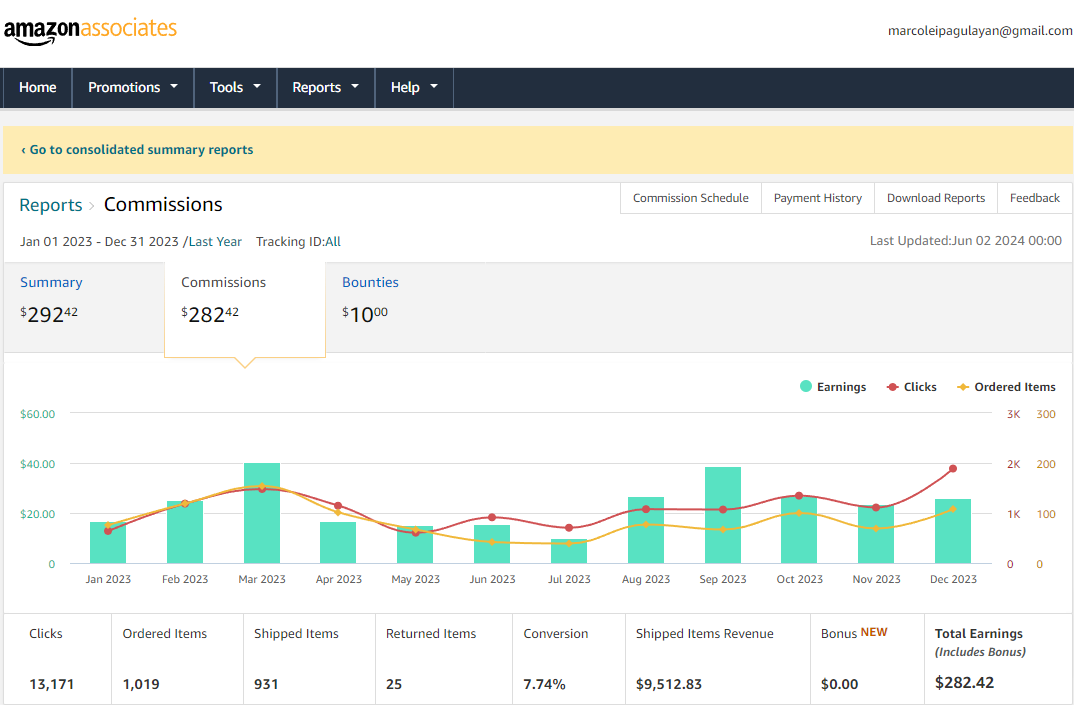
Task: Expand the Tools dropdown menu
Action: coord(236,87)
